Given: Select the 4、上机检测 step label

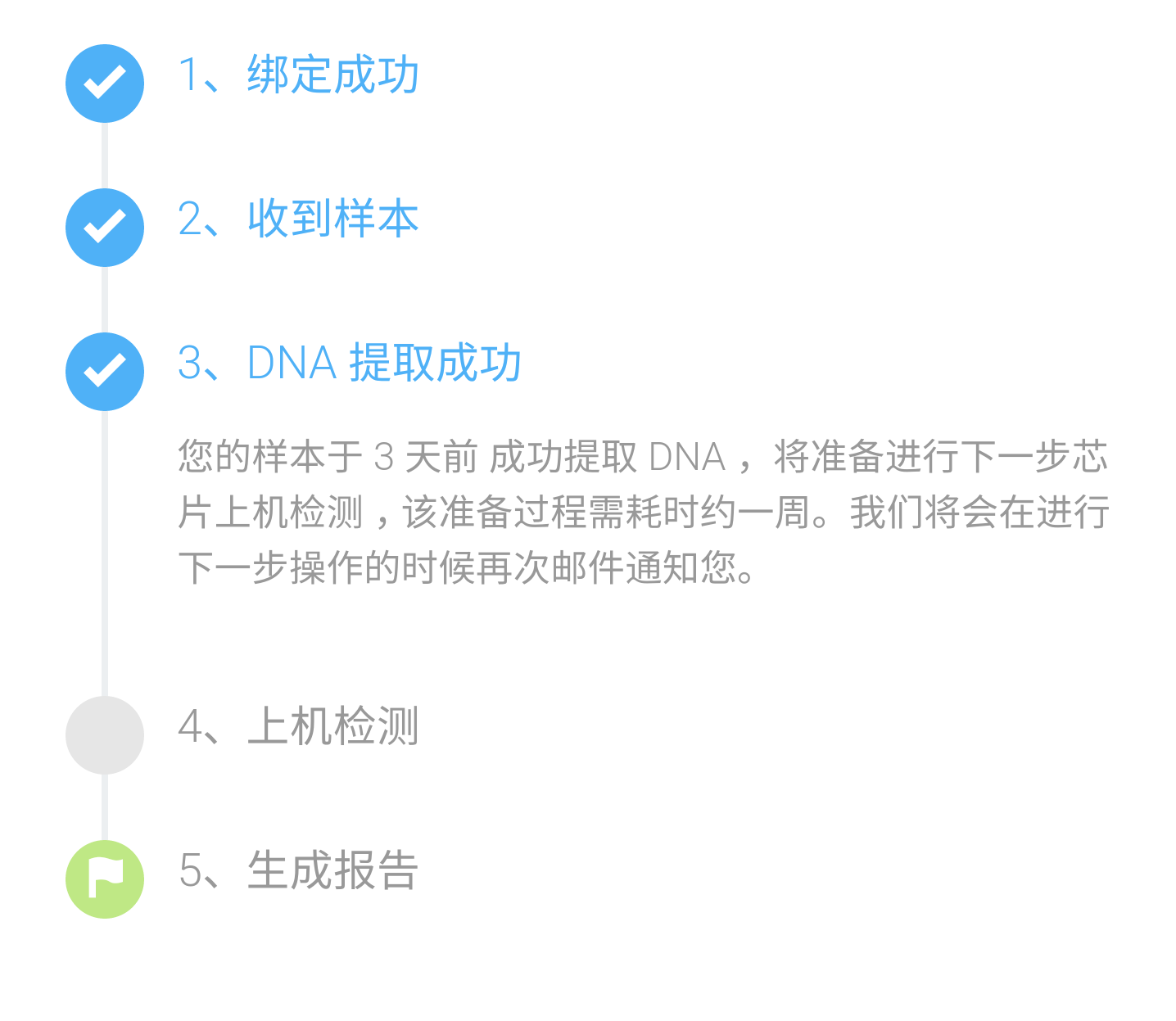Looking at the screenshot, I should tap(299, 726).
